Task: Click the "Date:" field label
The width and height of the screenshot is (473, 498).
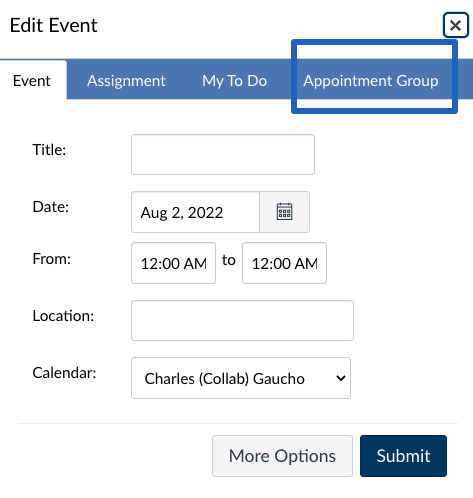Action: tap(51, 207)
